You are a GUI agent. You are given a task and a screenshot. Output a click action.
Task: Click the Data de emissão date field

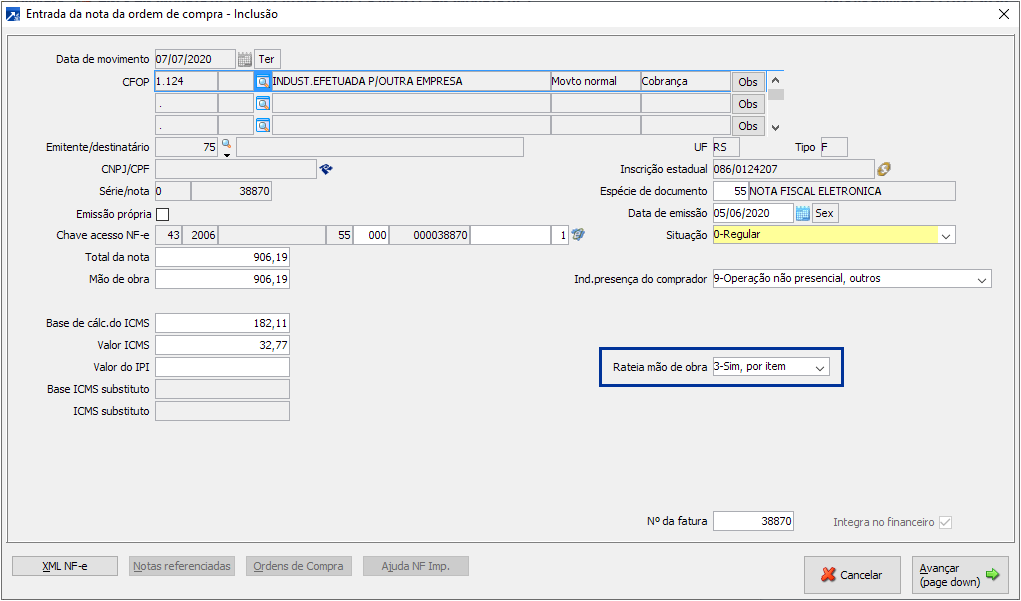753,213
